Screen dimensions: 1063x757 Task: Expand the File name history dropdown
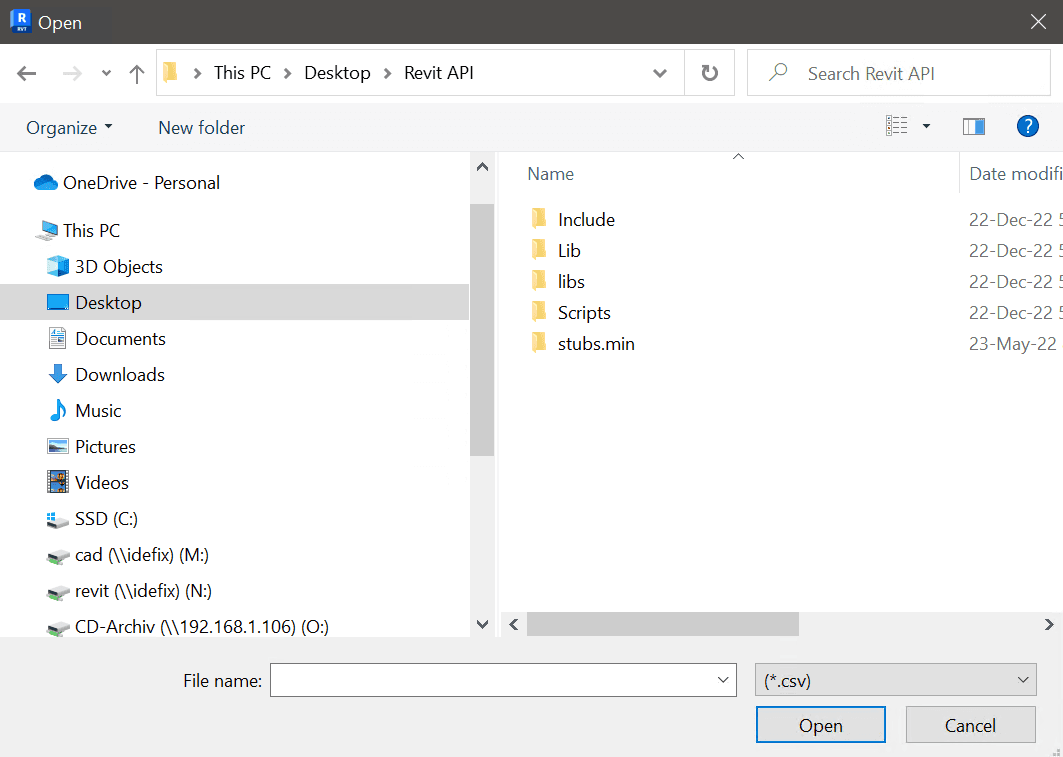[x=723, y=680]
